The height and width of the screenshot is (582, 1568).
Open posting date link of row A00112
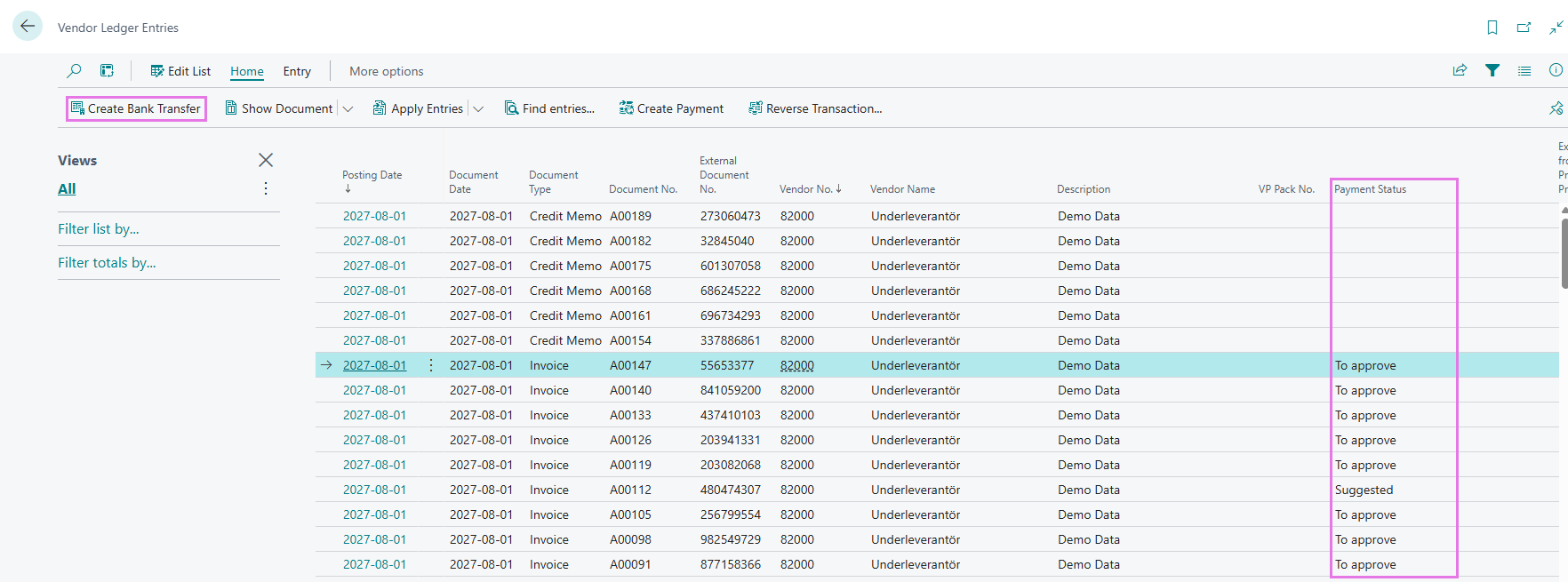point(374,490)
